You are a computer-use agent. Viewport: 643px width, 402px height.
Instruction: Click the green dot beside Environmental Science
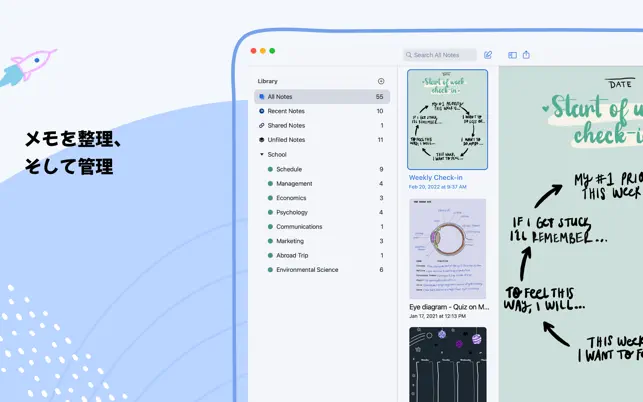coord(270,270)
